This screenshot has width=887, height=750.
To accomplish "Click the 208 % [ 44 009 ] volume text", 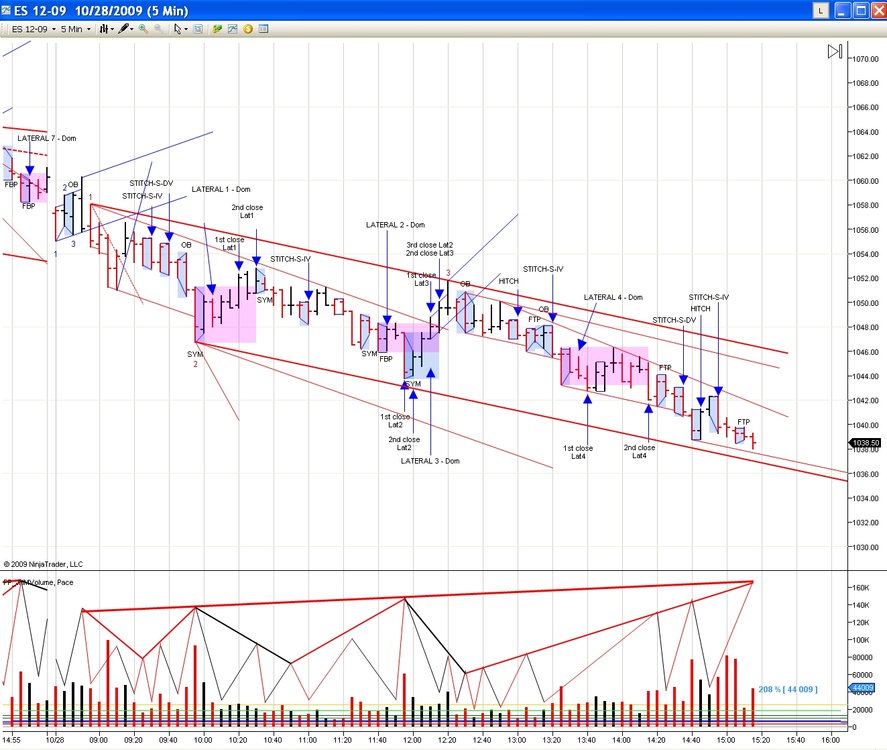I will [788, 689].
